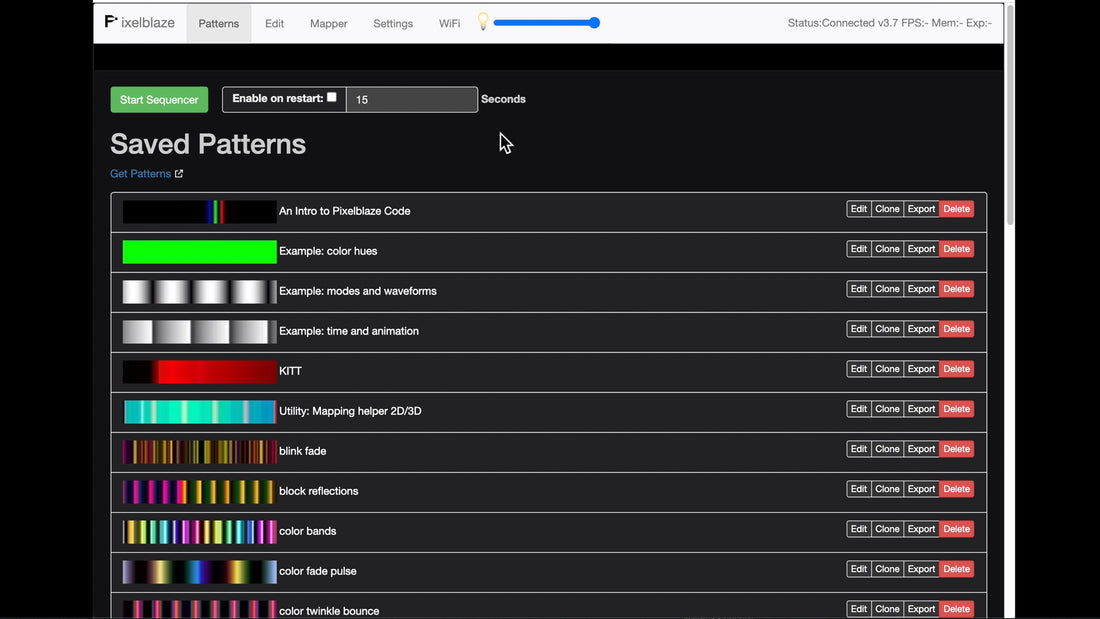Export the KITT pattern
The height and width of the screenshot is (619, 1100).
tap(921, 369)
